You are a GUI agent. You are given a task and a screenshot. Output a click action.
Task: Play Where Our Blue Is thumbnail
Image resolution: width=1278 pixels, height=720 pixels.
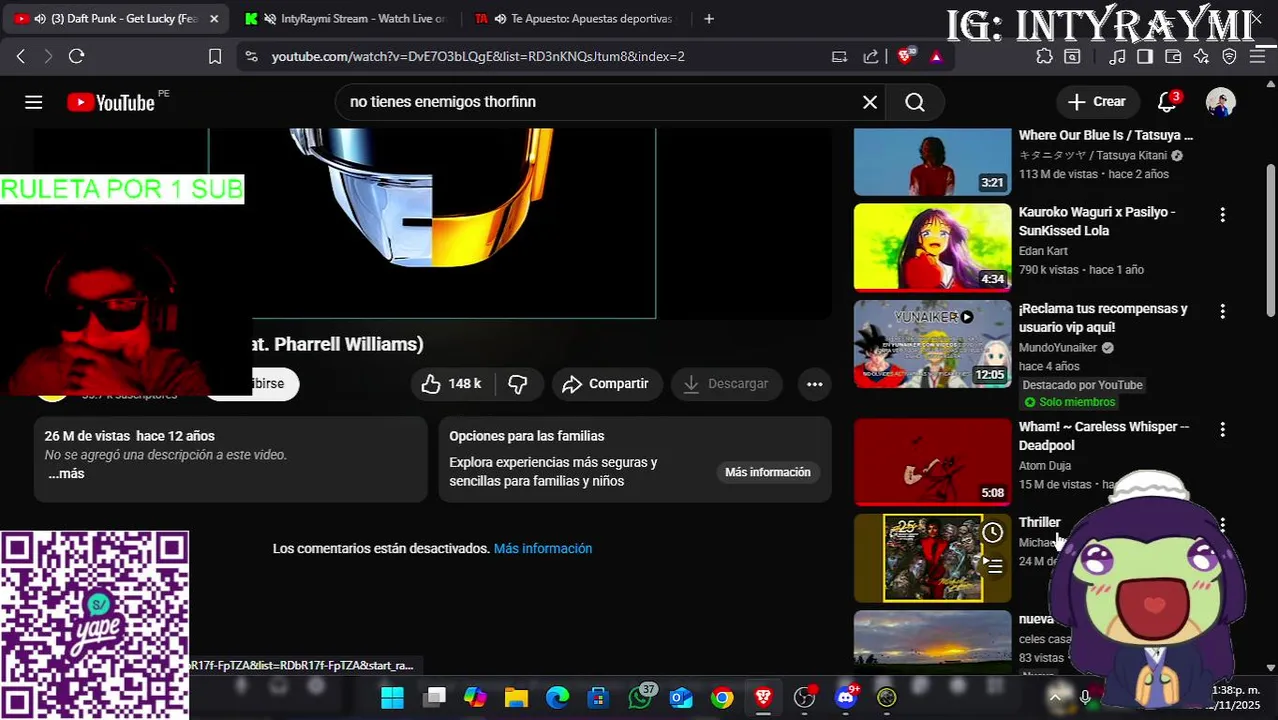click(x=932, y=162)
